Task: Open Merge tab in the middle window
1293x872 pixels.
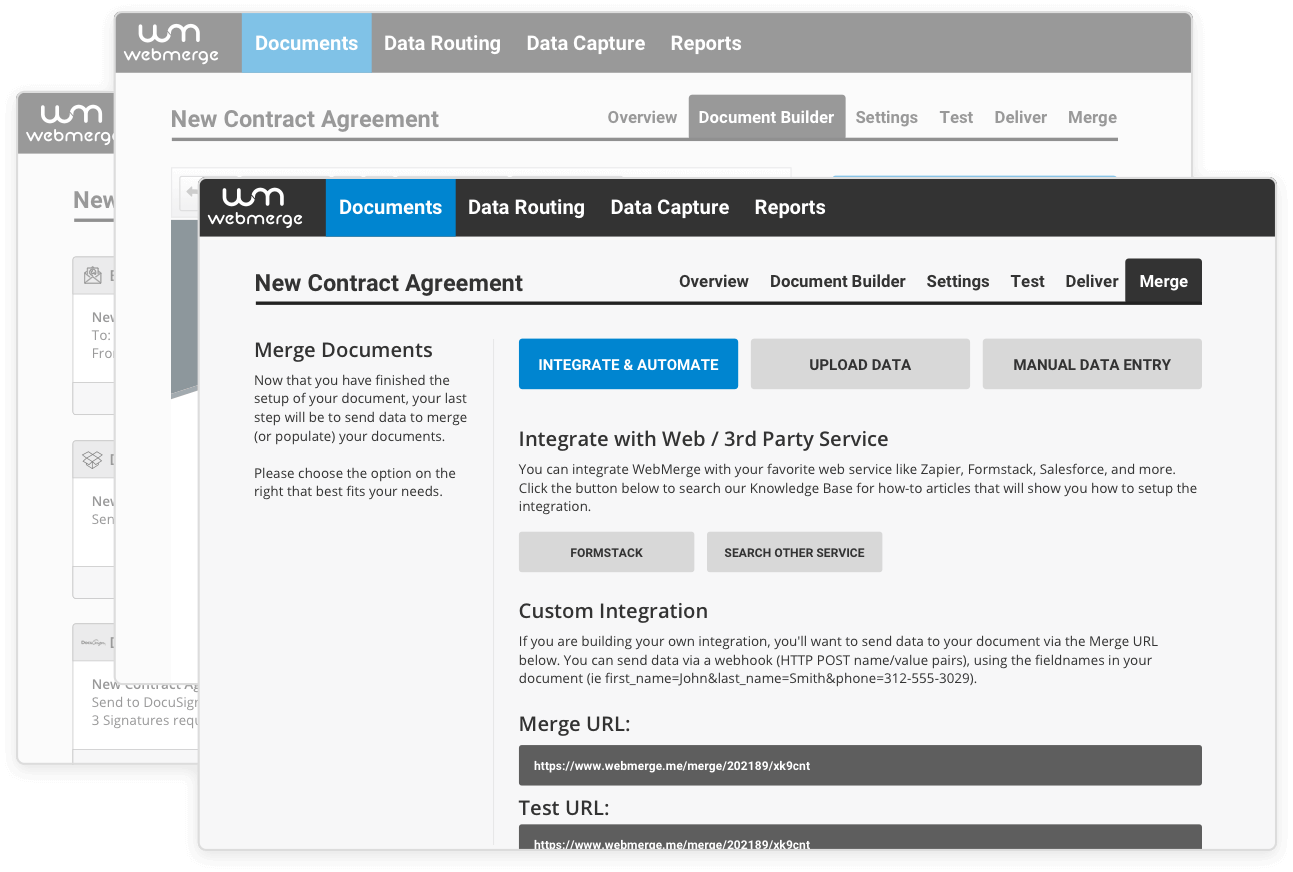Action: (x=1092, y=117)
